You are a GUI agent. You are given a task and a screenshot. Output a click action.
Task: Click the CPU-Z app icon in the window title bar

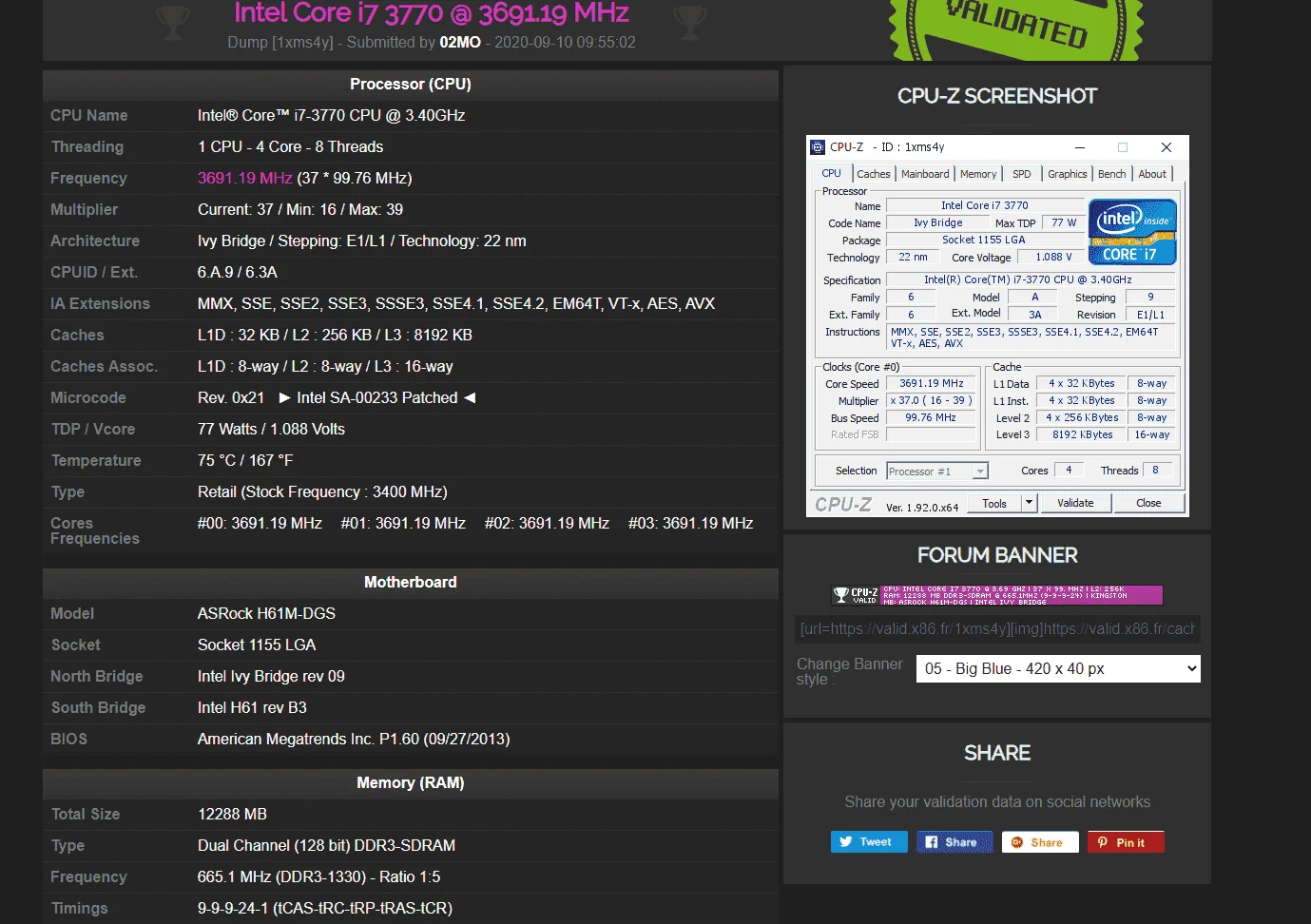[x=818, y=147]
